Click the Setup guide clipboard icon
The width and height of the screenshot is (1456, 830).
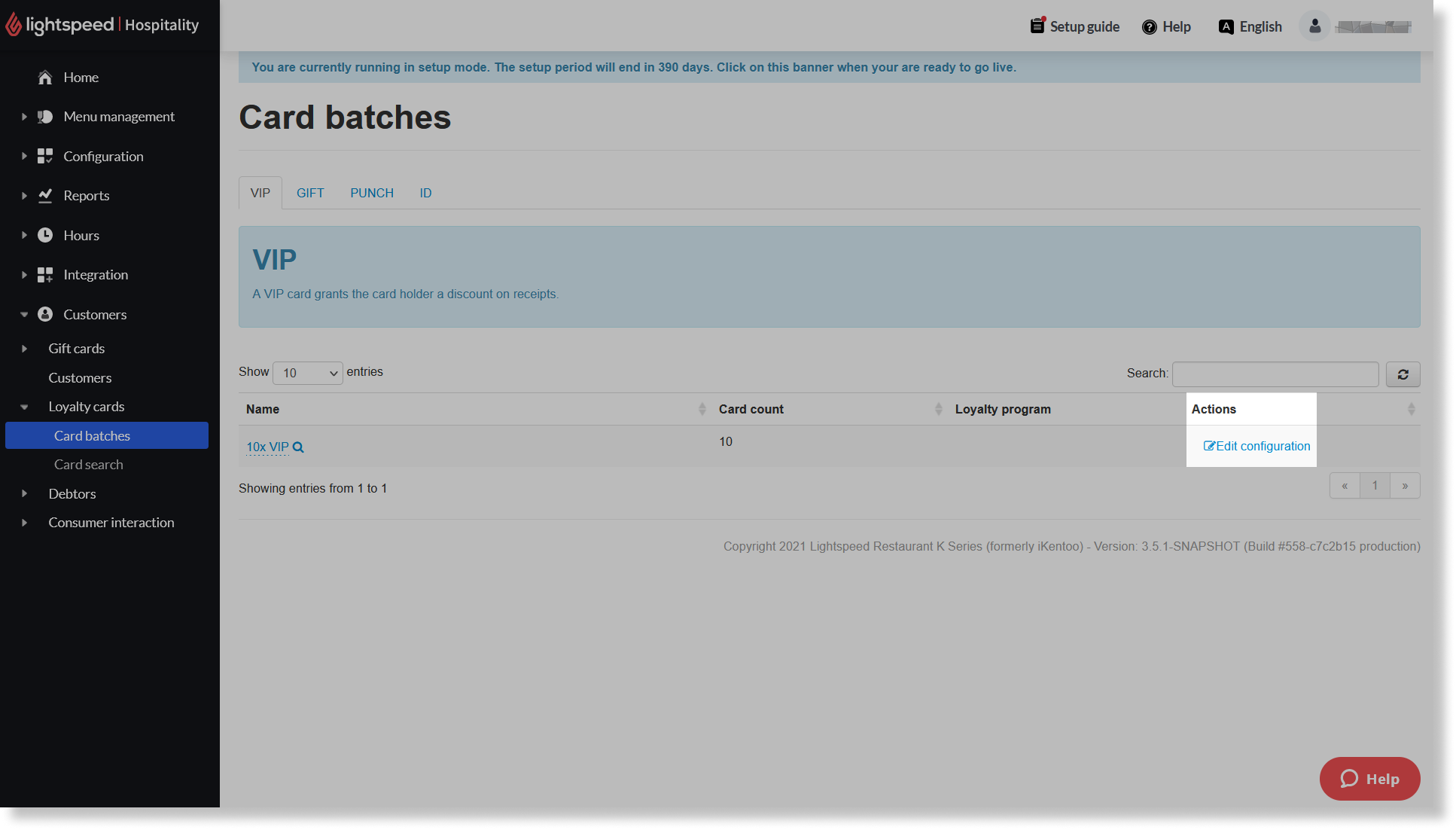[x=1037, y=26]
